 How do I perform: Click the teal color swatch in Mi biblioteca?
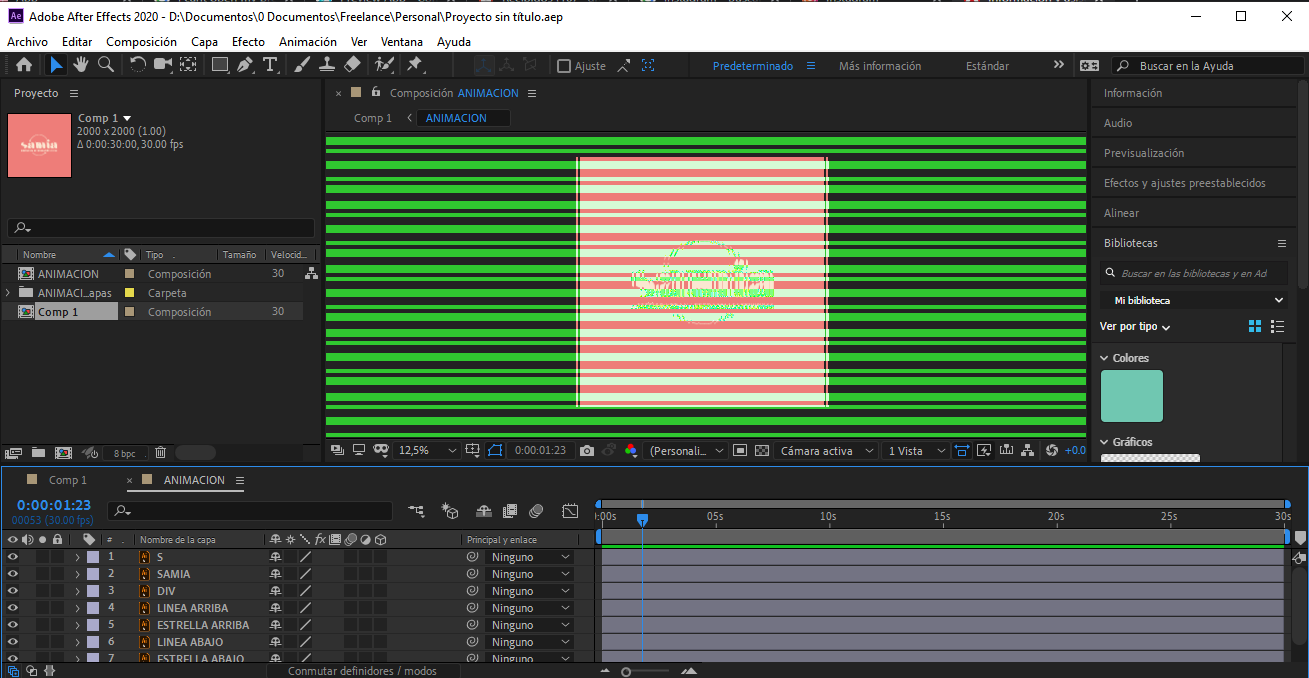coord(1133,396)
